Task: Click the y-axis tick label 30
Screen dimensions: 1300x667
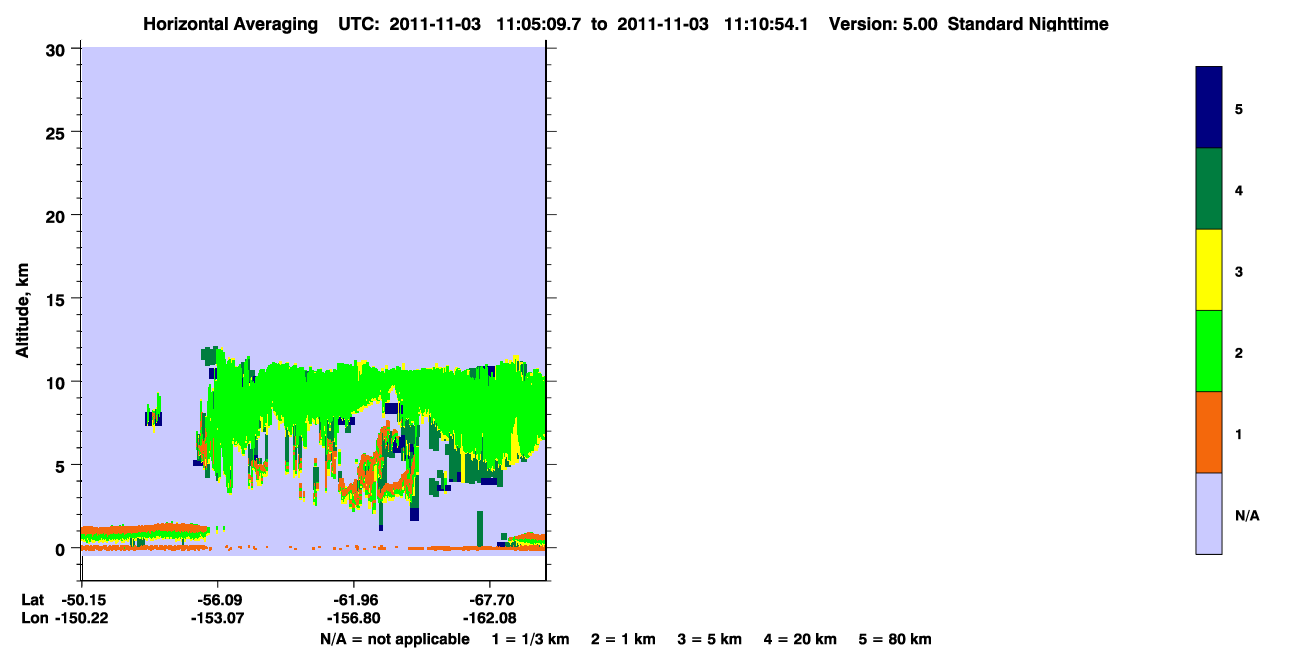Action: point(58,49)
